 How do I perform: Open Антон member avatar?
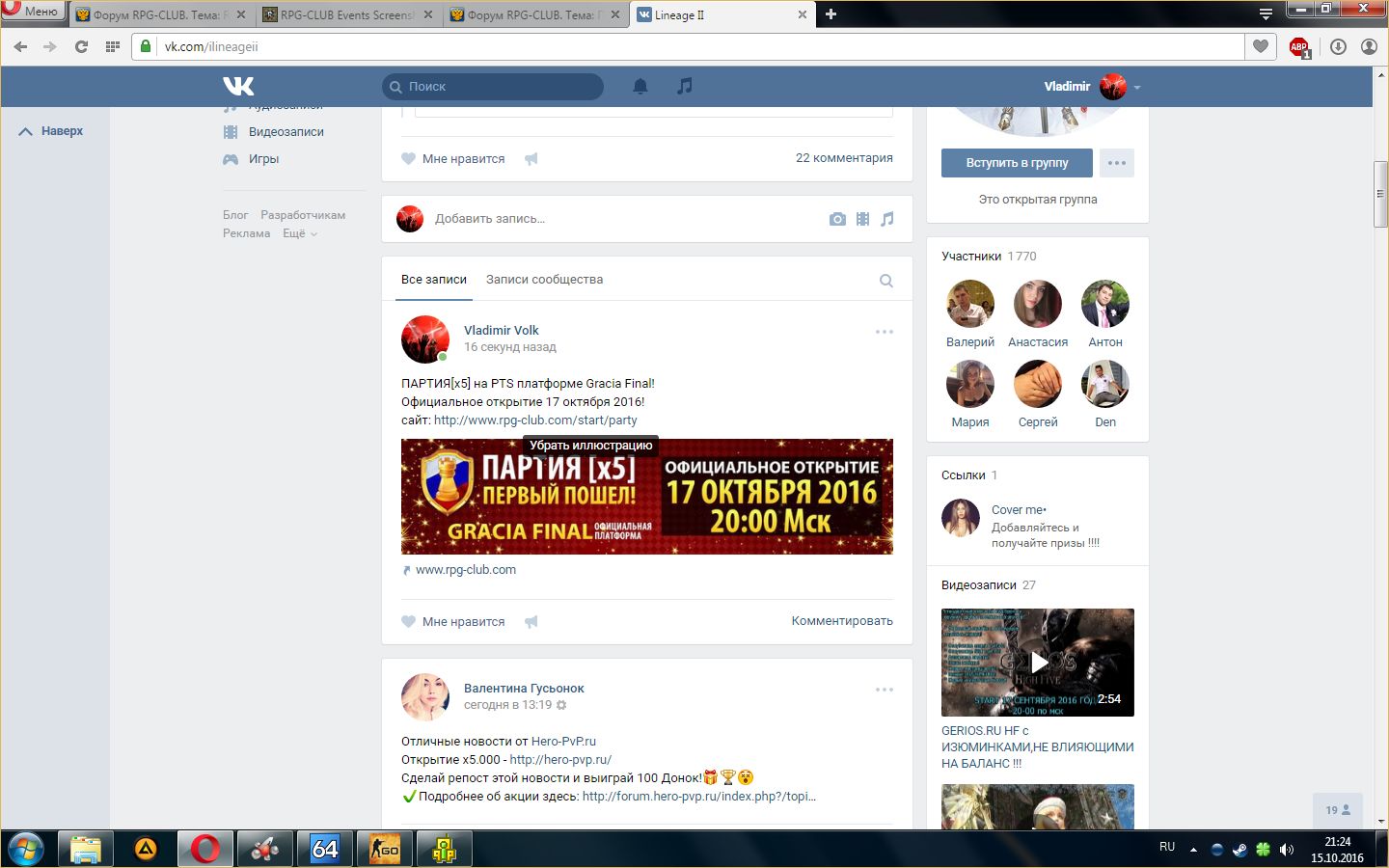point(1105,304)
